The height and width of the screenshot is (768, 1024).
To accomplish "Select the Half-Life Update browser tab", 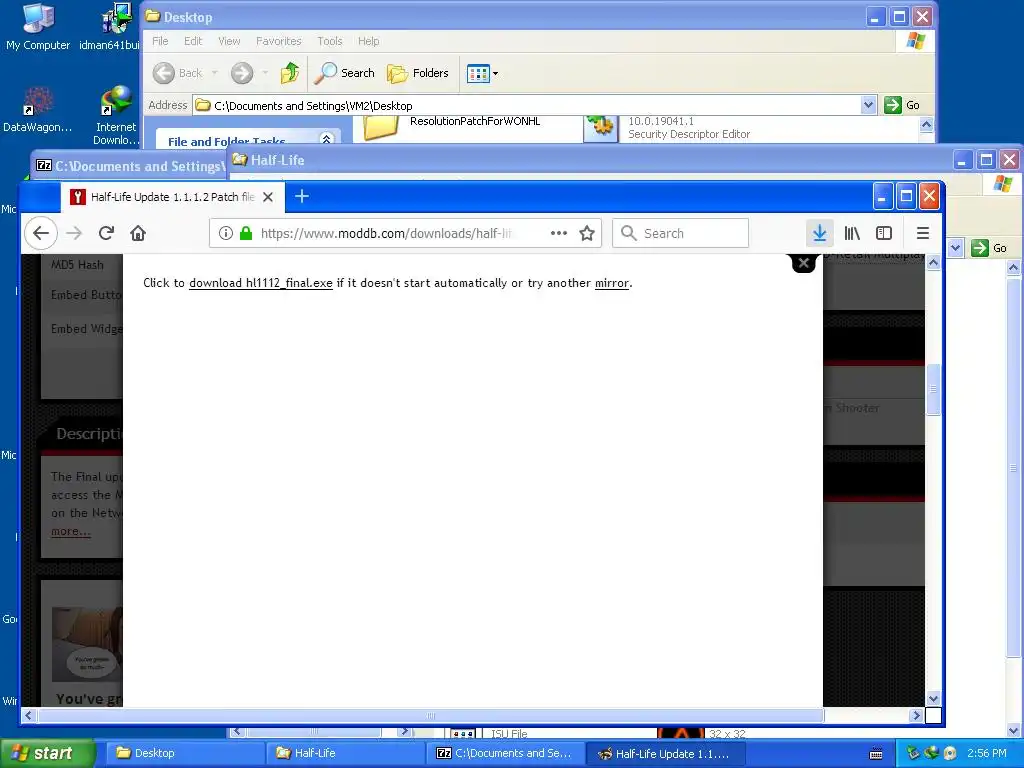I will pyautogui.click(x=172, y=197).
